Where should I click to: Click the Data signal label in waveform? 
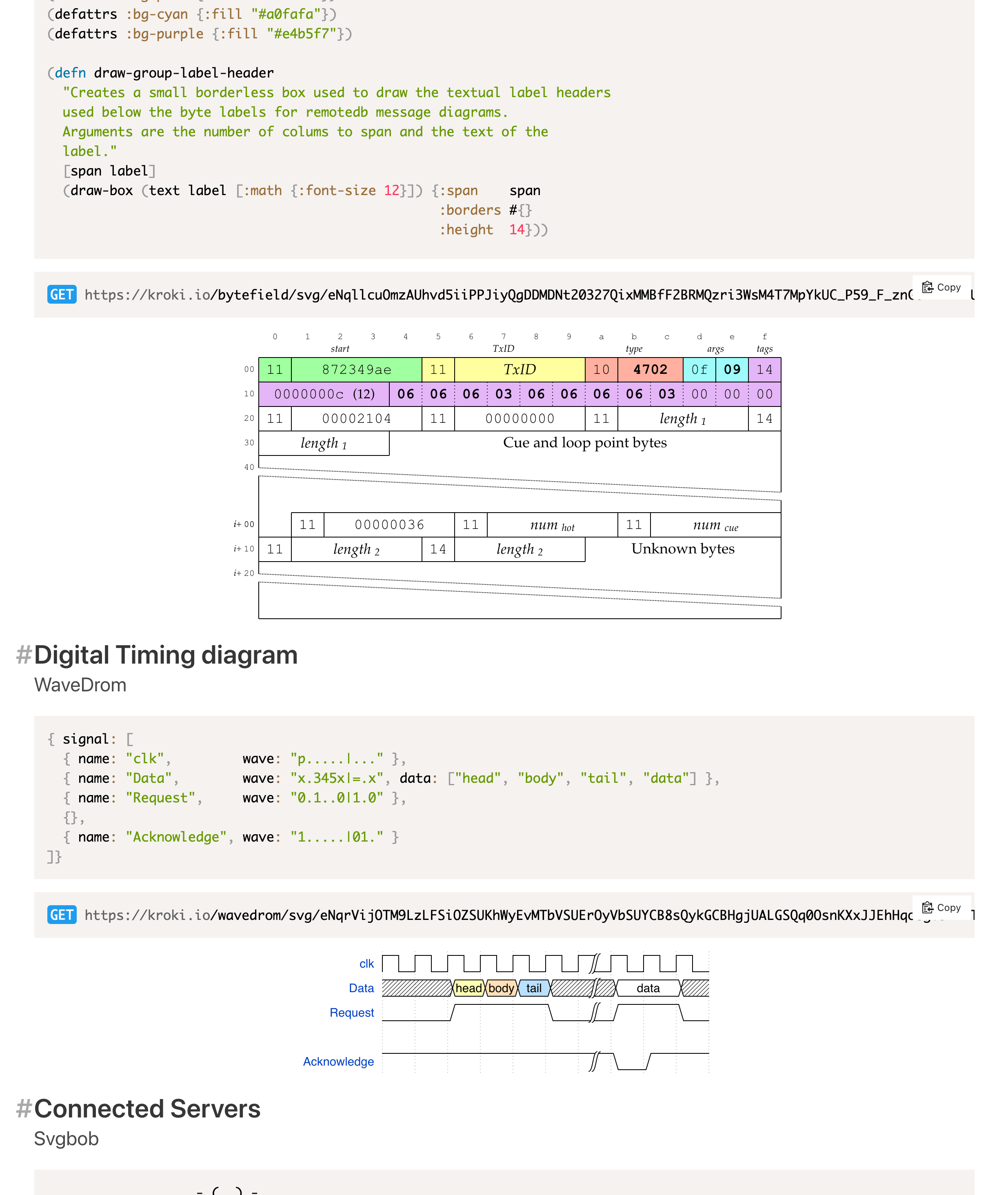[361, 988]
